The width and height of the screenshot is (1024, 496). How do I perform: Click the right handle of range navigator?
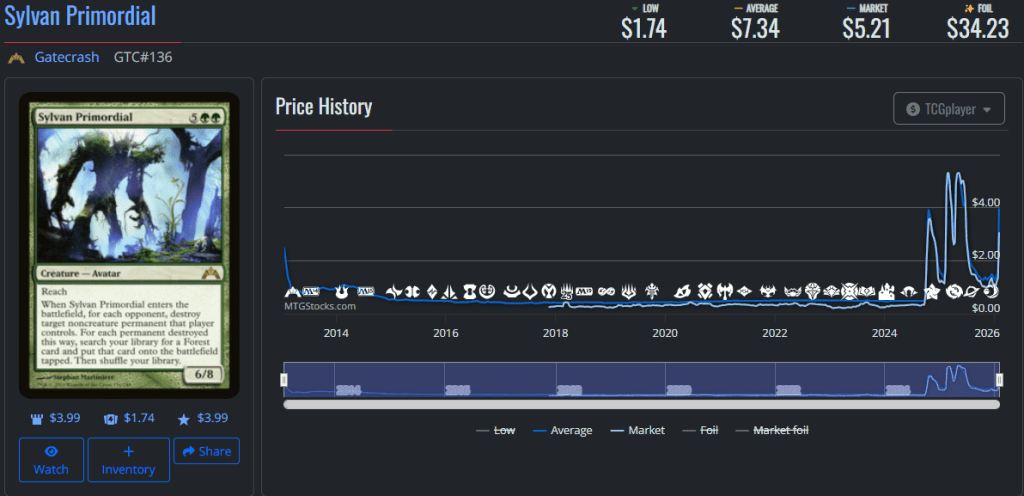click(x=998, y=380)
